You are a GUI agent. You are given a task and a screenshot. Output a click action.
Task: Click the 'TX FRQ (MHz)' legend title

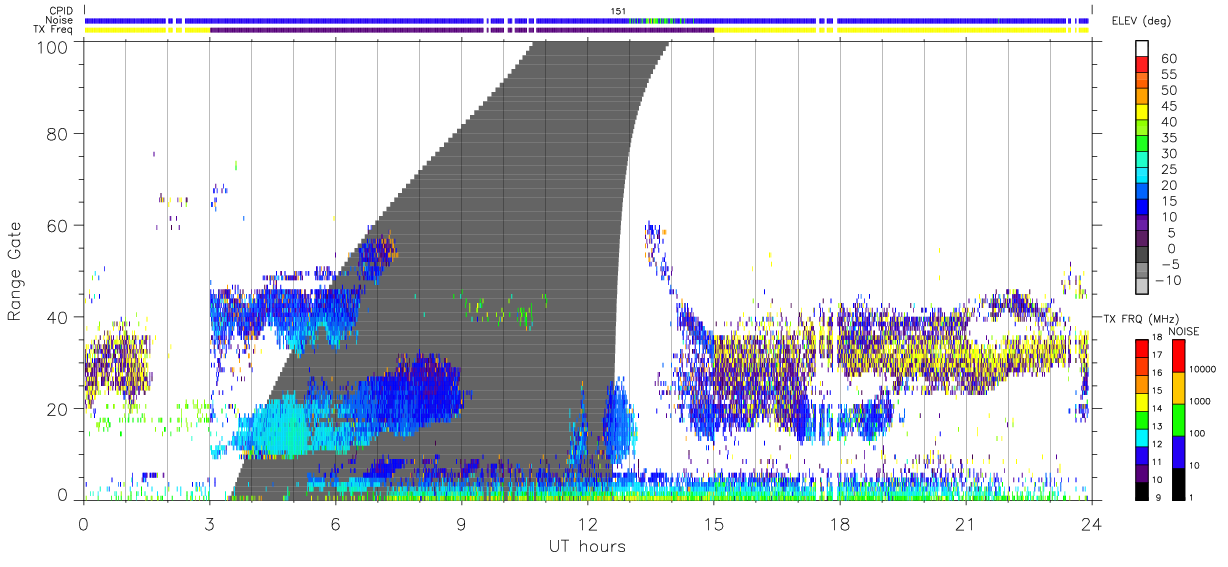[1139, 318]
